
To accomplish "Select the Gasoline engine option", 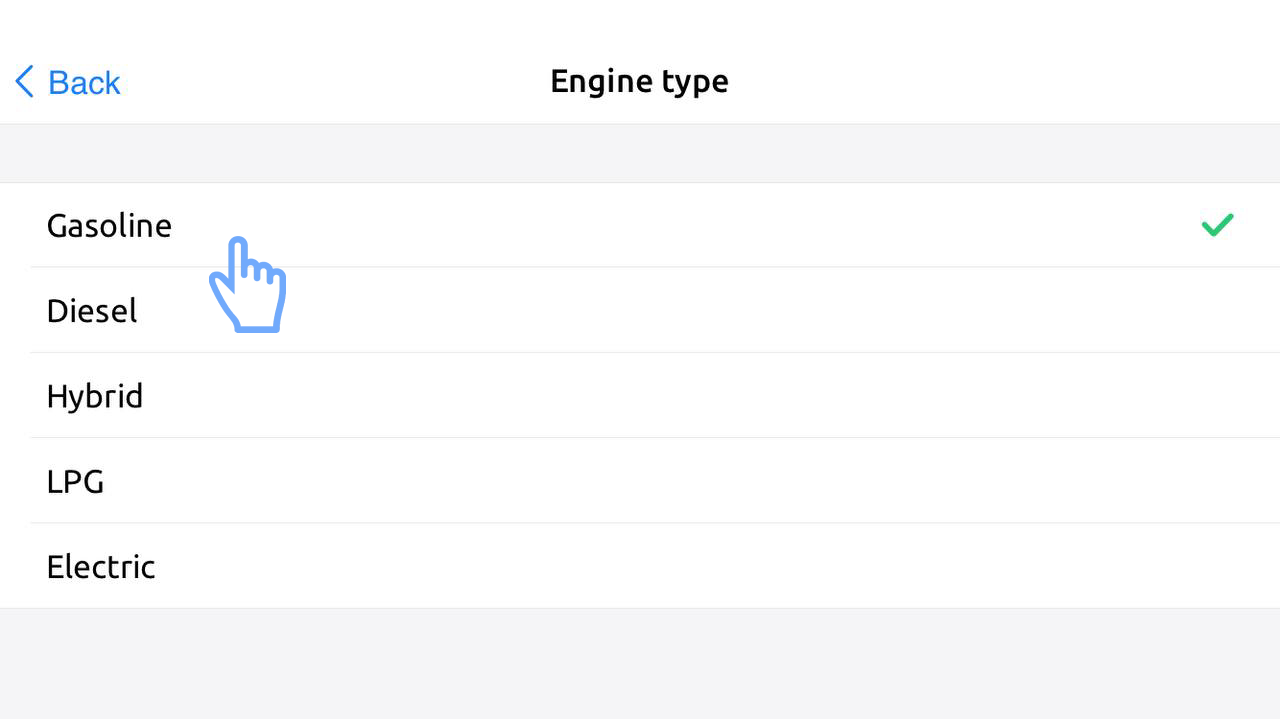I will (109, 226).
